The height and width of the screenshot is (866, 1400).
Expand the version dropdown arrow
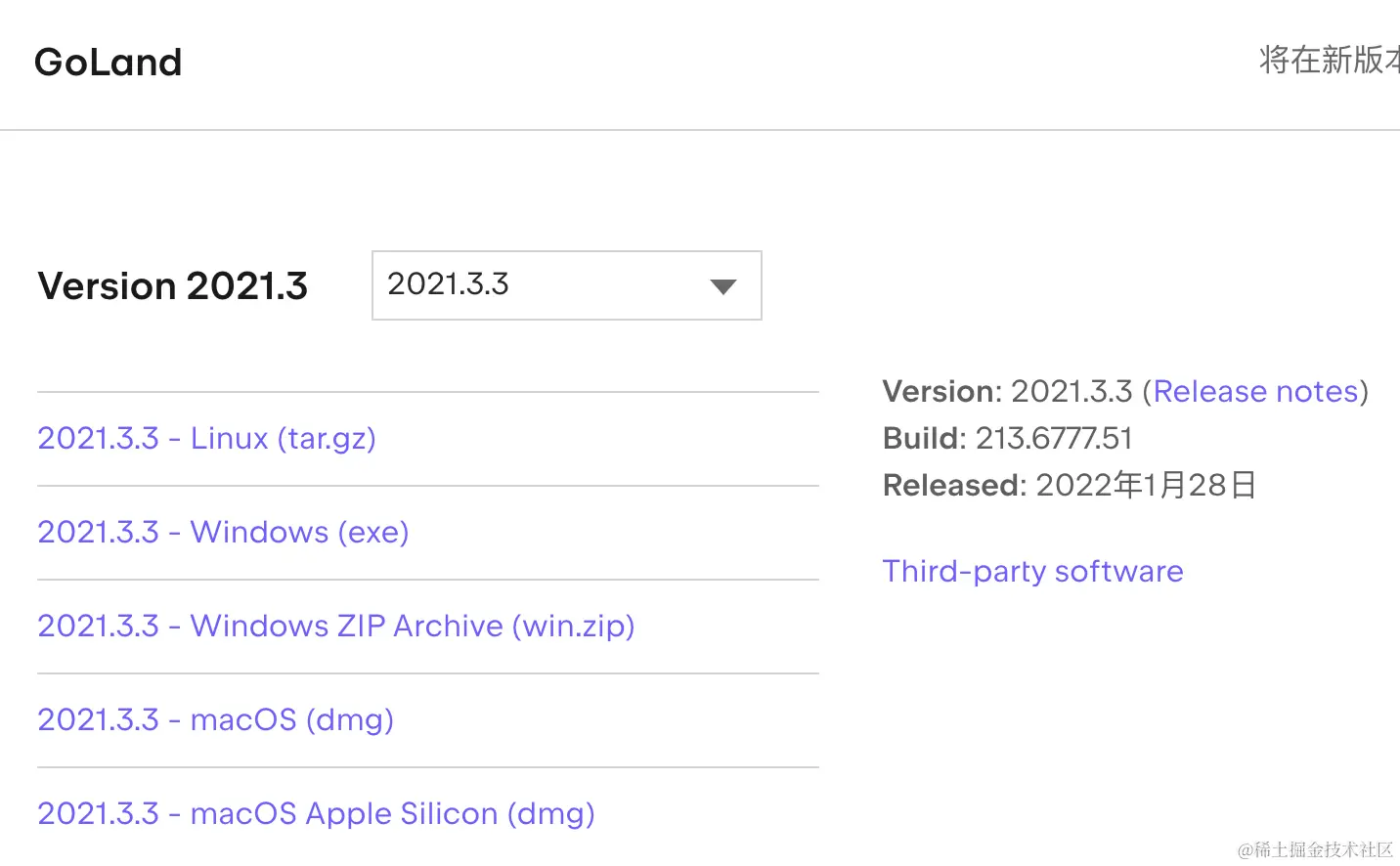coord(722,286)
